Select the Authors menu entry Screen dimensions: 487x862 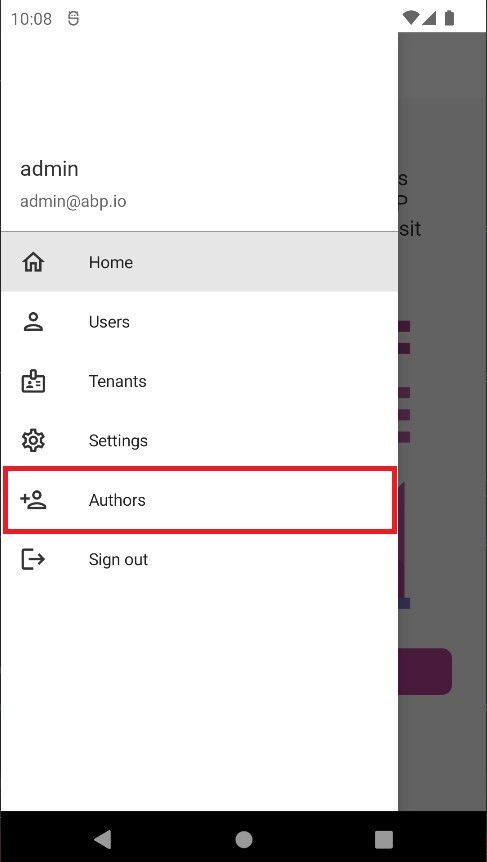(199, 500)
